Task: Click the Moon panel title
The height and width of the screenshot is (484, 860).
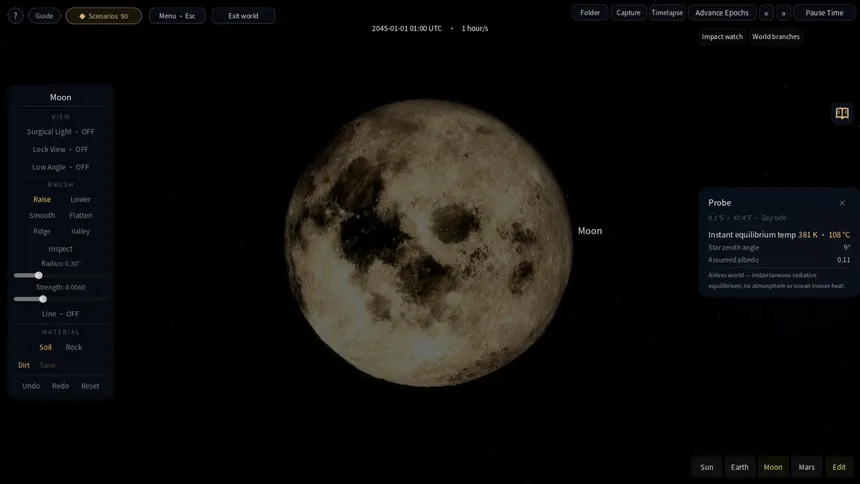Action: [60, 97]
